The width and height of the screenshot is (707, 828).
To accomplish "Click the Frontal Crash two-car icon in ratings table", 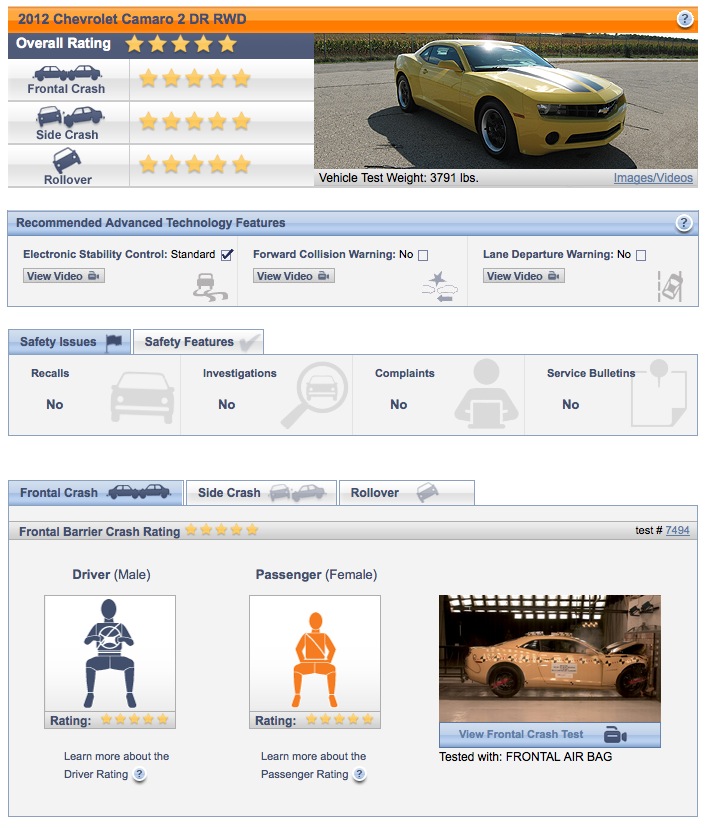I will pyautogui.click(x=68, y=73).
